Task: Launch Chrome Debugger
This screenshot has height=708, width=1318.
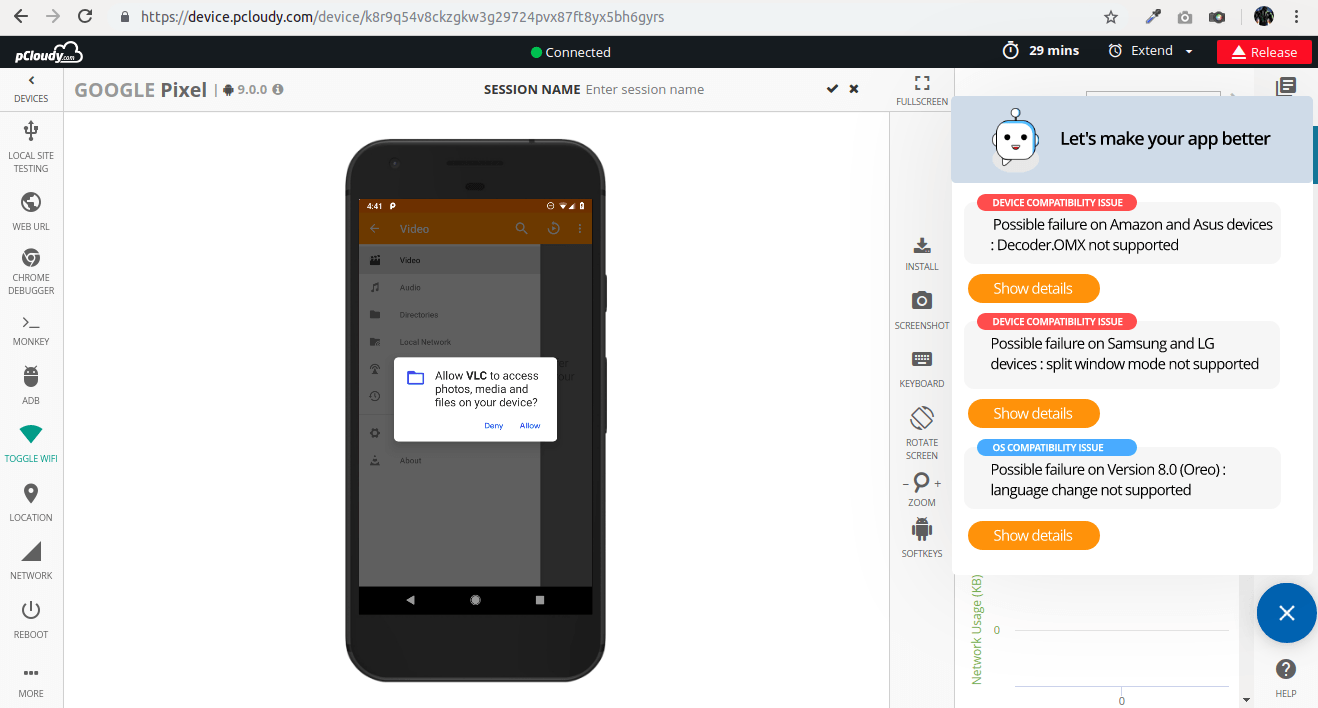Action: tap(31, 271)
